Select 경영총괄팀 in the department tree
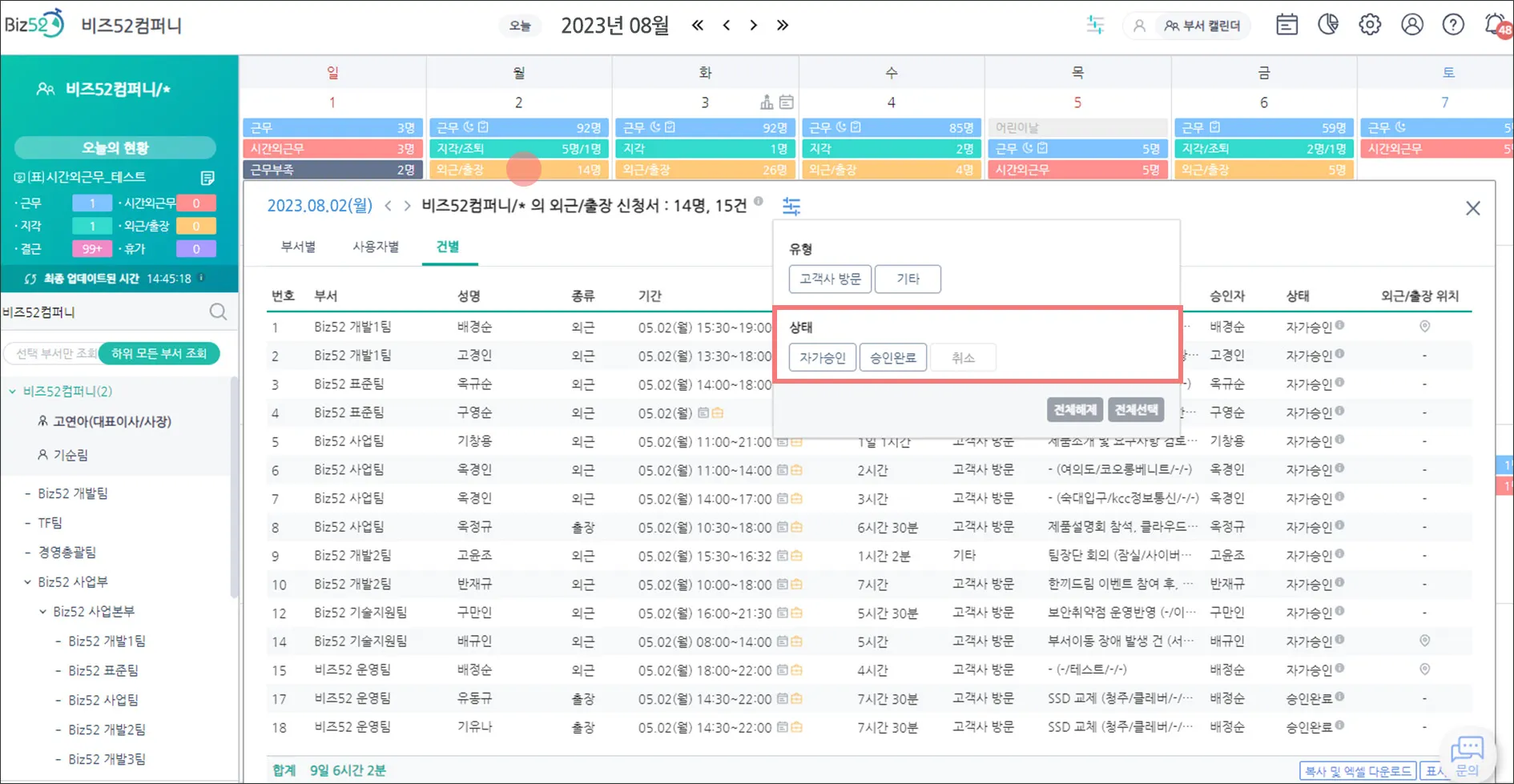Screen dimensions: 1514x784 (66, 553)
